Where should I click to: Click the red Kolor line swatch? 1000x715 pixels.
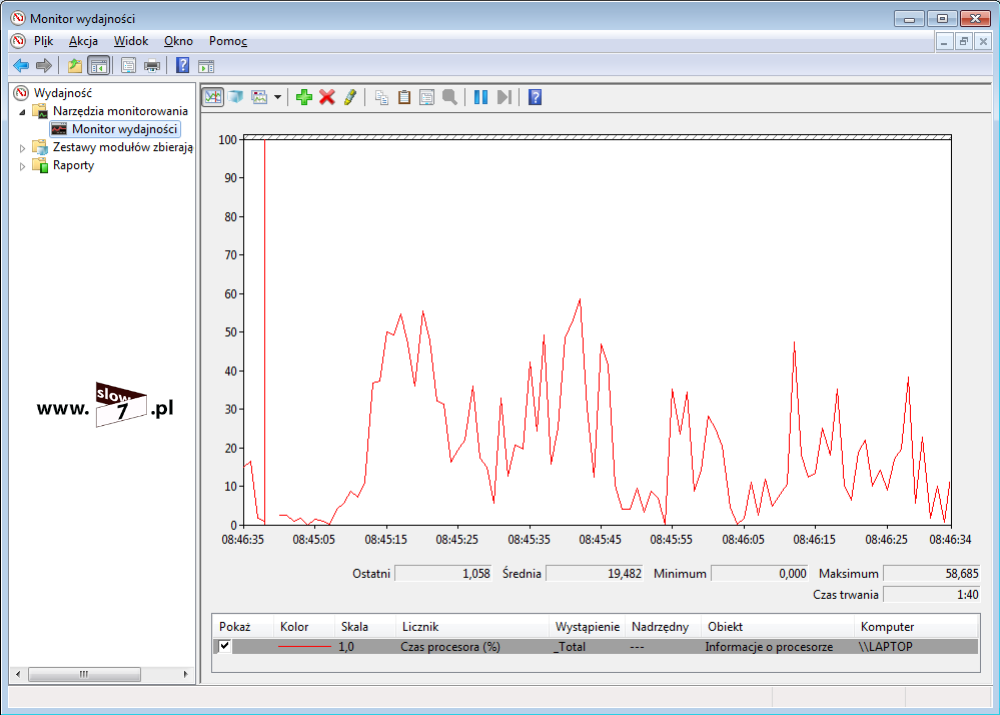pos(304,647)
